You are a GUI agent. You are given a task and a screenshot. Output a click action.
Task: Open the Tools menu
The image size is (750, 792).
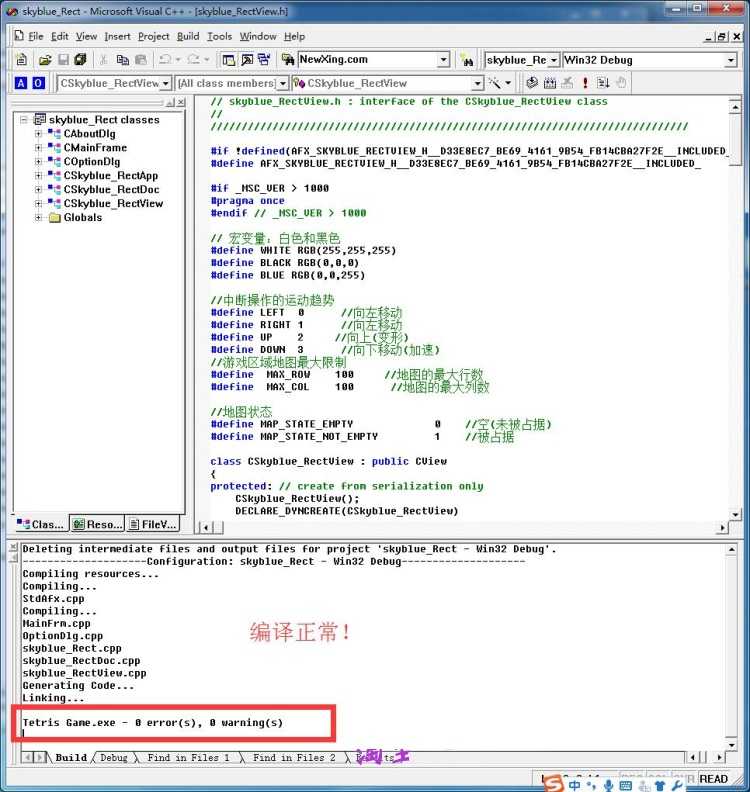point(219,36)
